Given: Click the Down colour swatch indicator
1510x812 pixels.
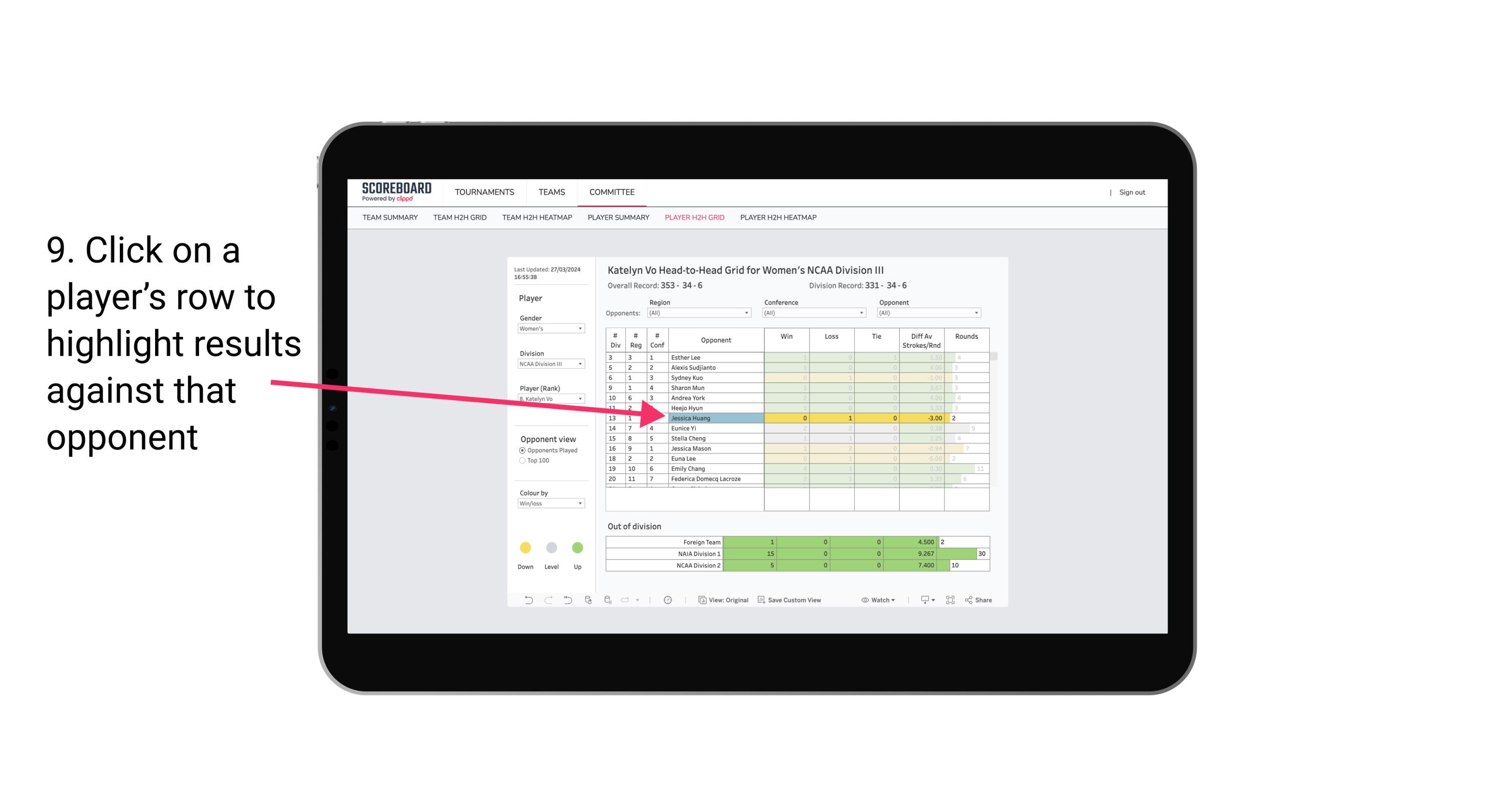Looking at the screenshot, I should point(525,547).
